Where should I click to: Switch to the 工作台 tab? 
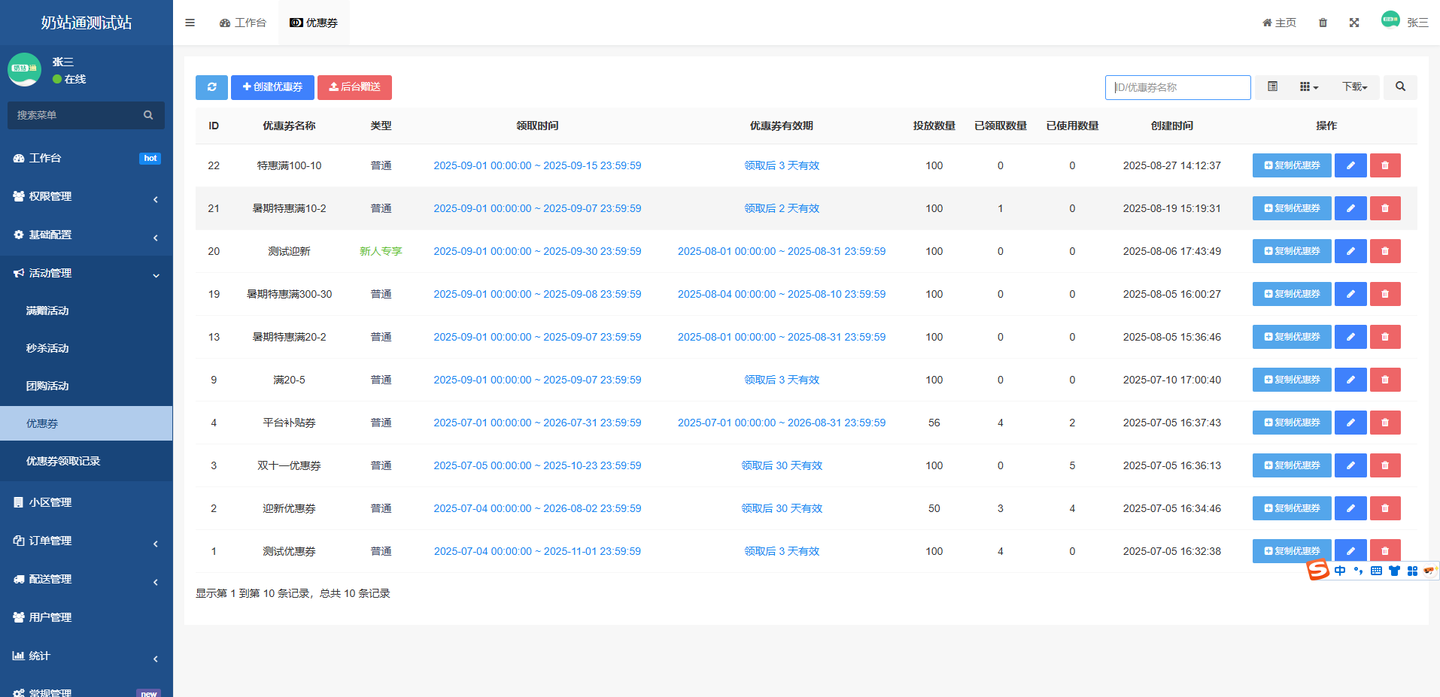tap(243, 22)
